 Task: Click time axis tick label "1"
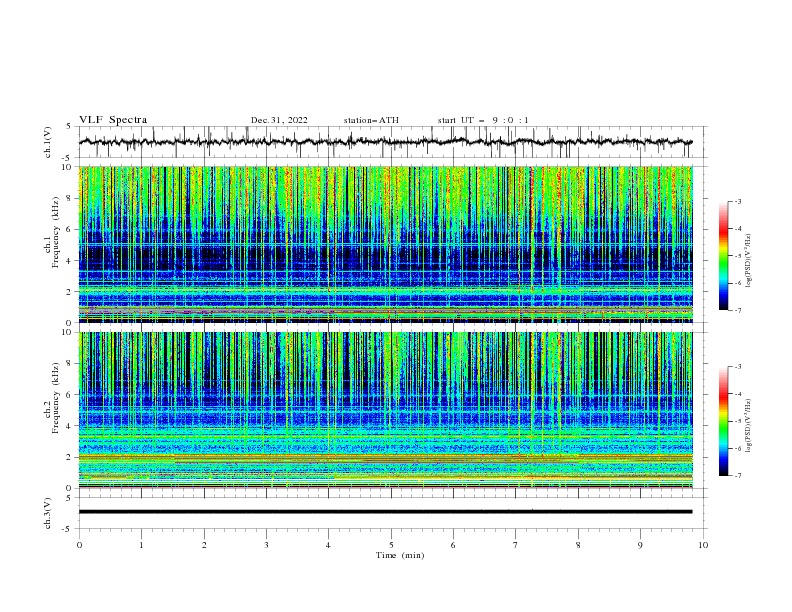(141, 545)
